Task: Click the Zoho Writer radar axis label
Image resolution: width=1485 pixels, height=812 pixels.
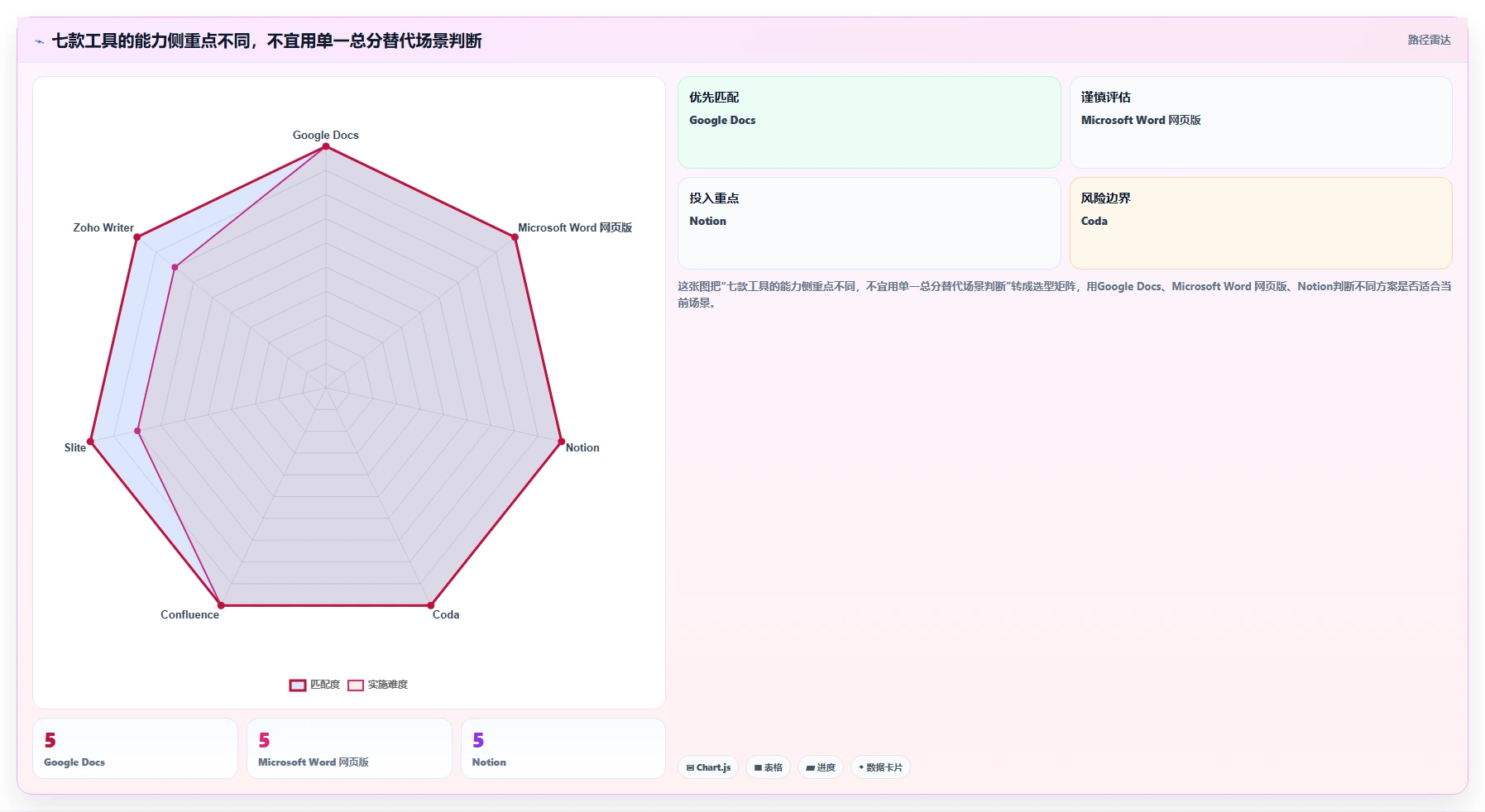Action: click(x=103, y=227)
